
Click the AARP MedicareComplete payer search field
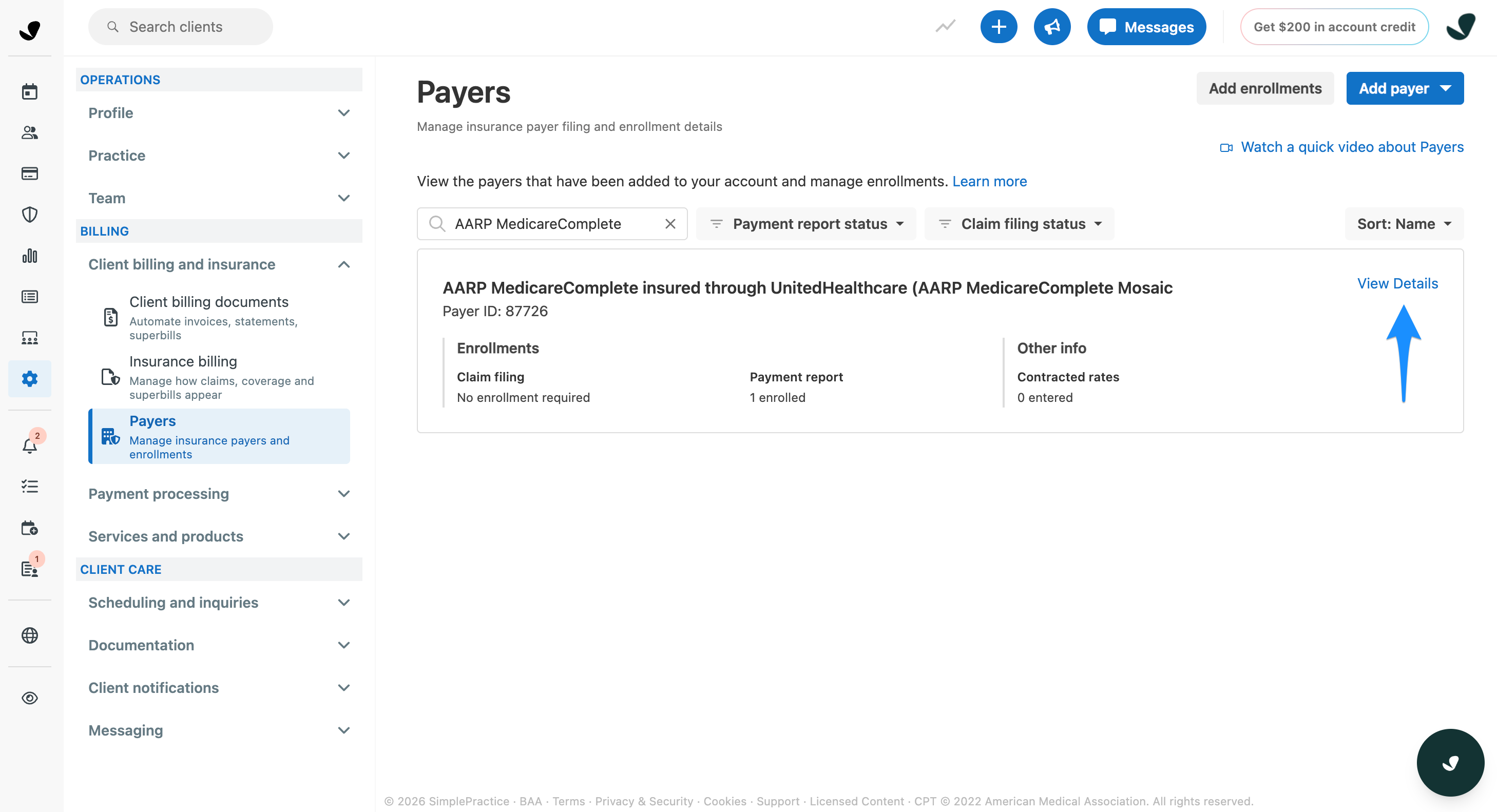[x=552, y=224]
